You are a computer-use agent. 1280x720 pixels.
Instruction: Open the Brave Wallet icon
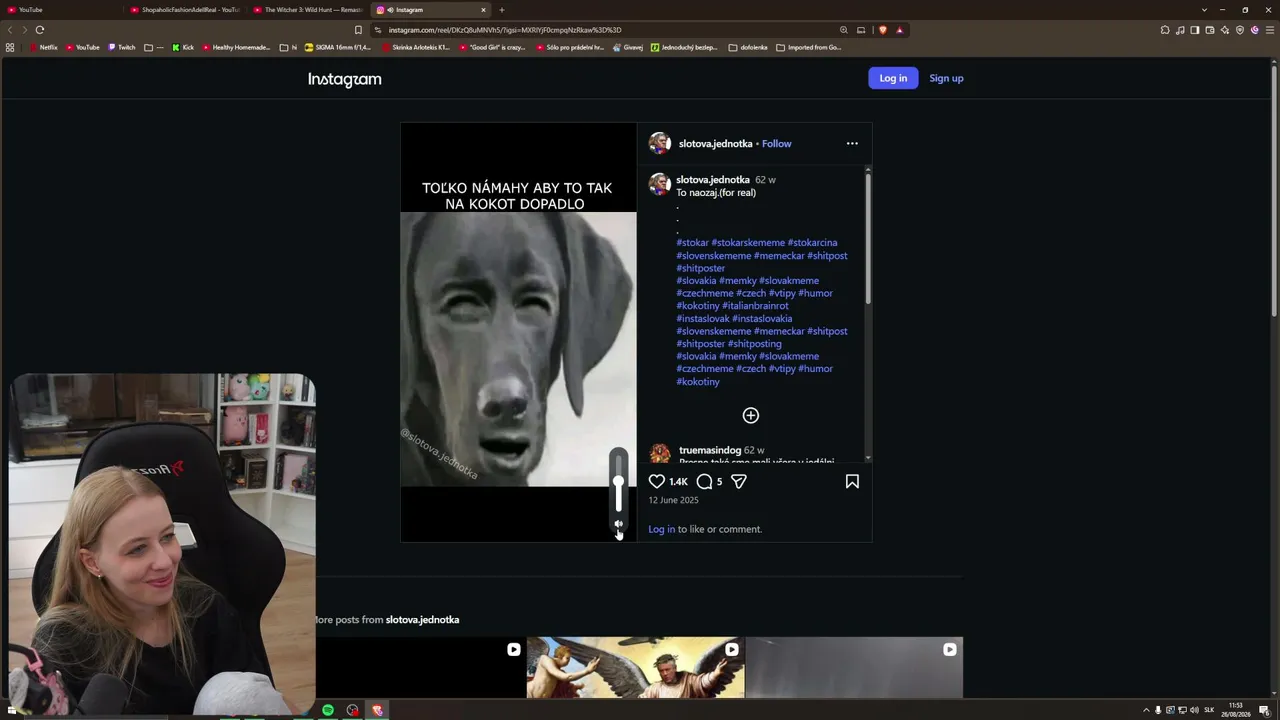[1210, 30]
